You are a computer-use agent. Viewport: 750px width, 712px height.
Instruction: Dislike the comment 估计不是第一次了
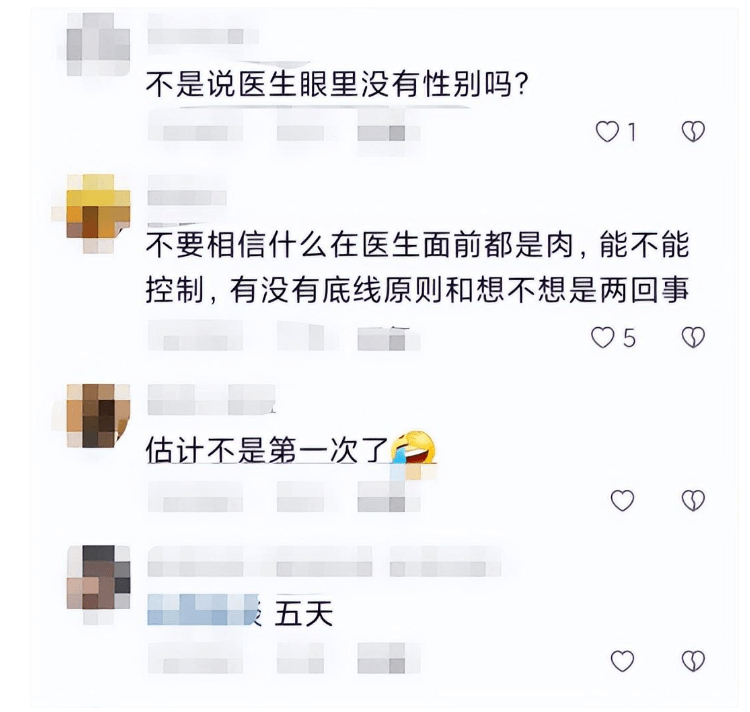point(693,501)
